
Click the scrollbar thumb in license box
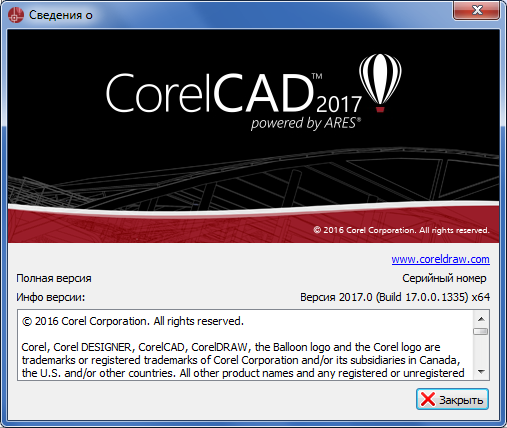tap(481, 331)
